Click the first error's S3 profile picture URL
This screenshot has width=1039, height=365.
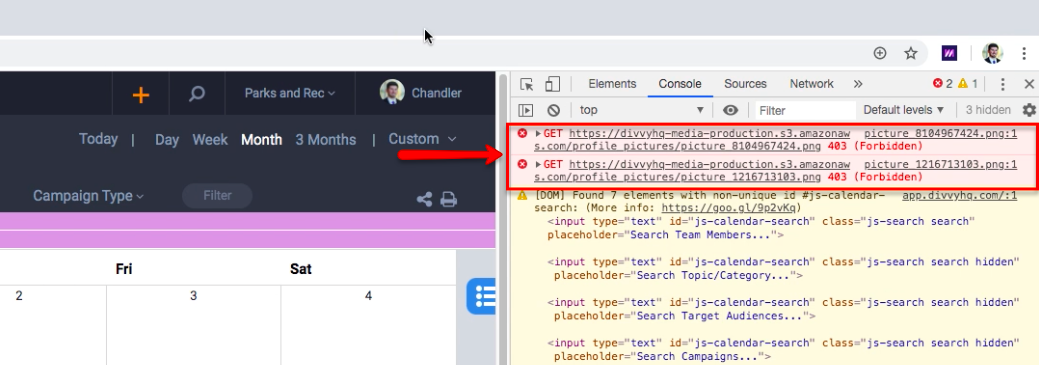click(692, 140)
